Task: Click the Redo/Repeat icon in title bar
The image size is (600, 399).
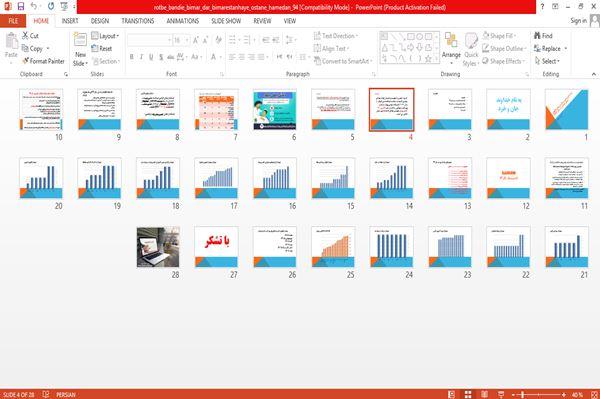Action: tap(51, 7)
